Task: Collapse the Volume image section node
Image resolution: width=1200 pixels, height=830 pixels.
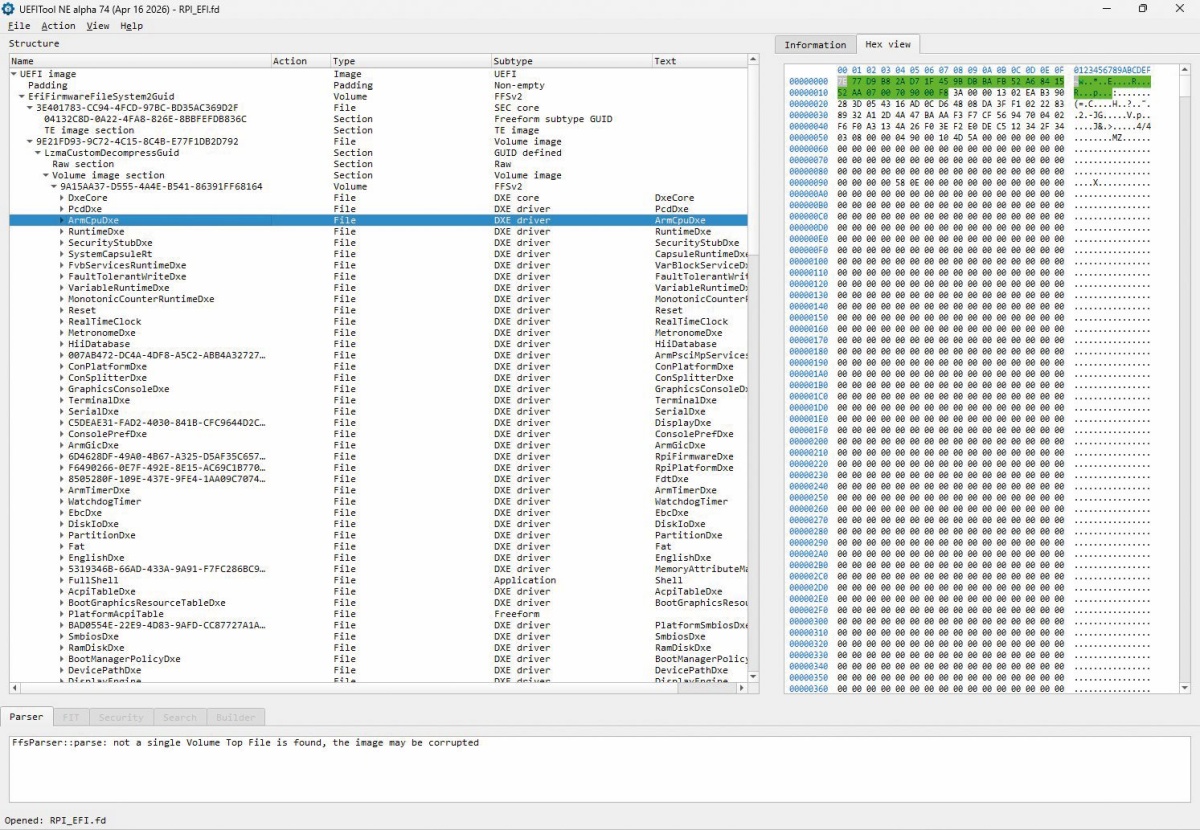Action: click(46, 175)
